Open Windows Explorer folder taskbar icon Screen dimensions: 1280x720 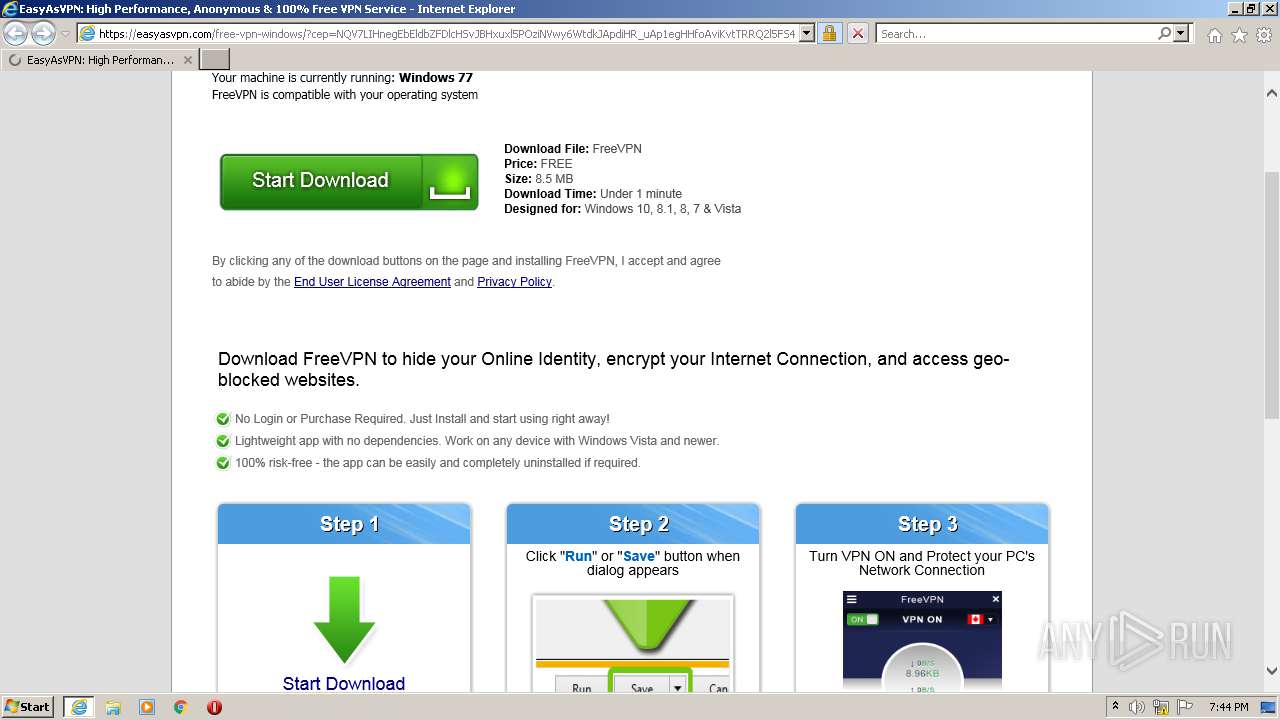[113, 707]
